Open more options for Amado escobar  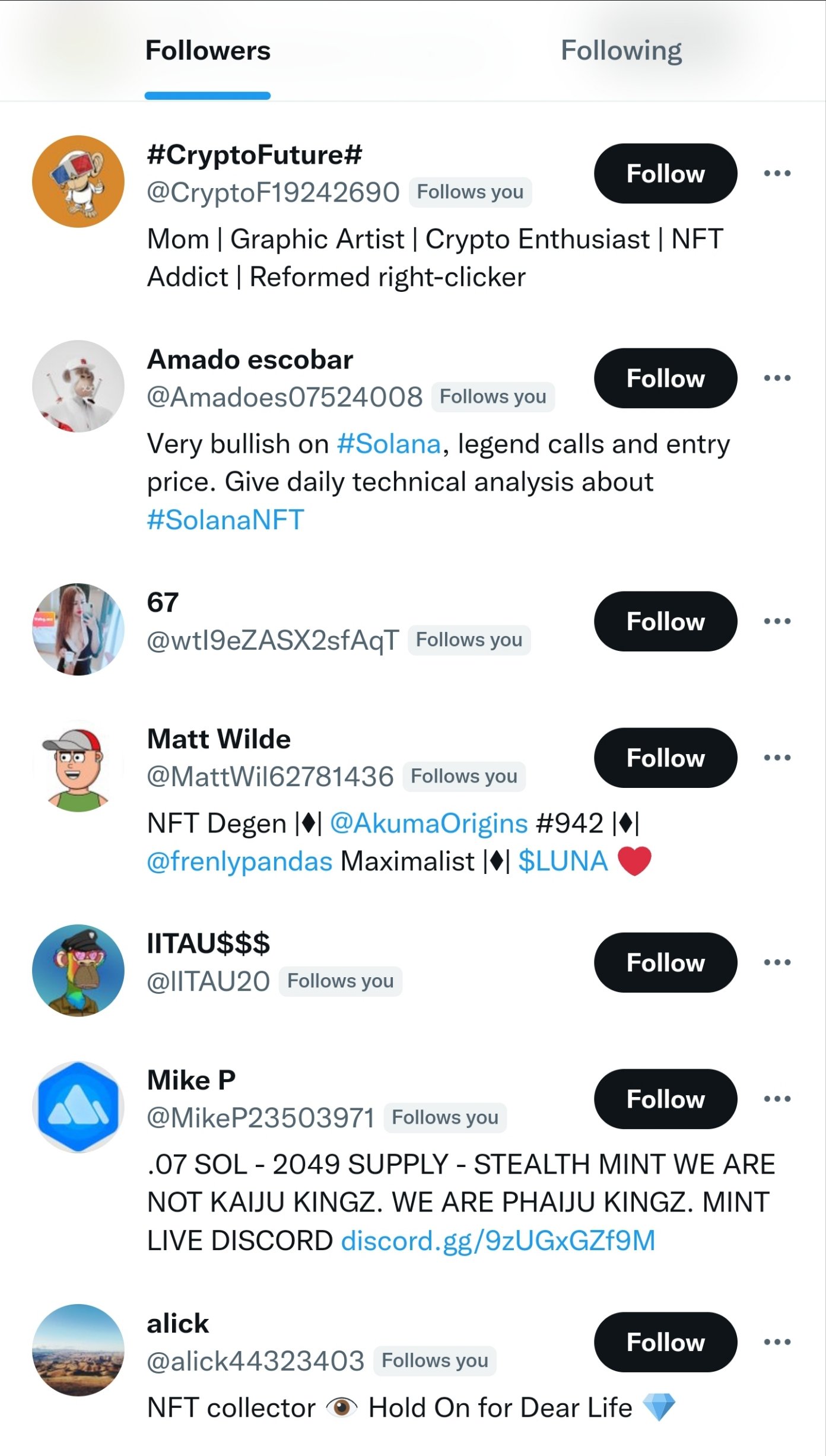click(777, 378)
